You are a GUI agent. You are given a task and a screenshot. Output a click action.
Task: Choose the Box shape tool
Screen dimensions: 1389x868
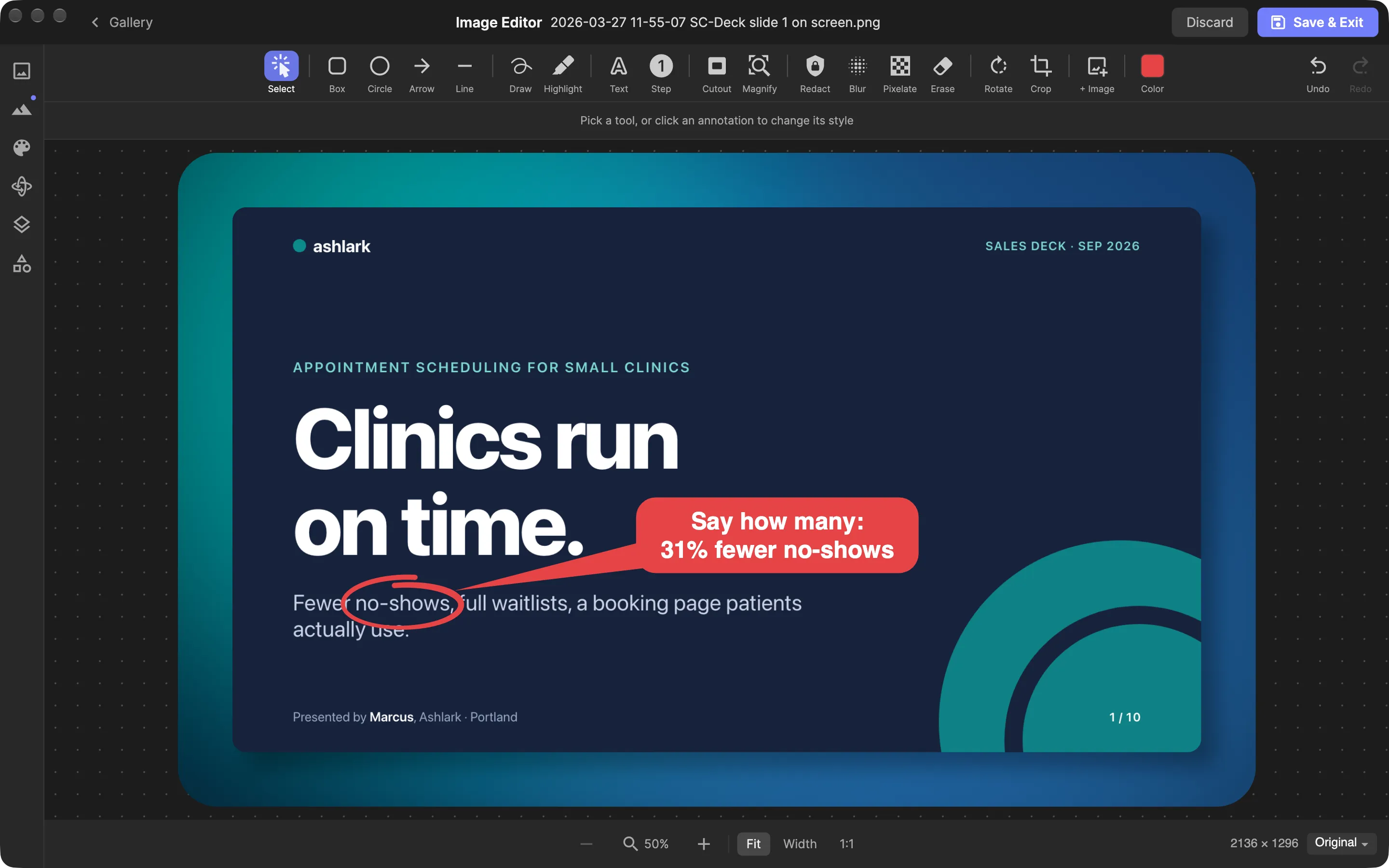(337, 73)
